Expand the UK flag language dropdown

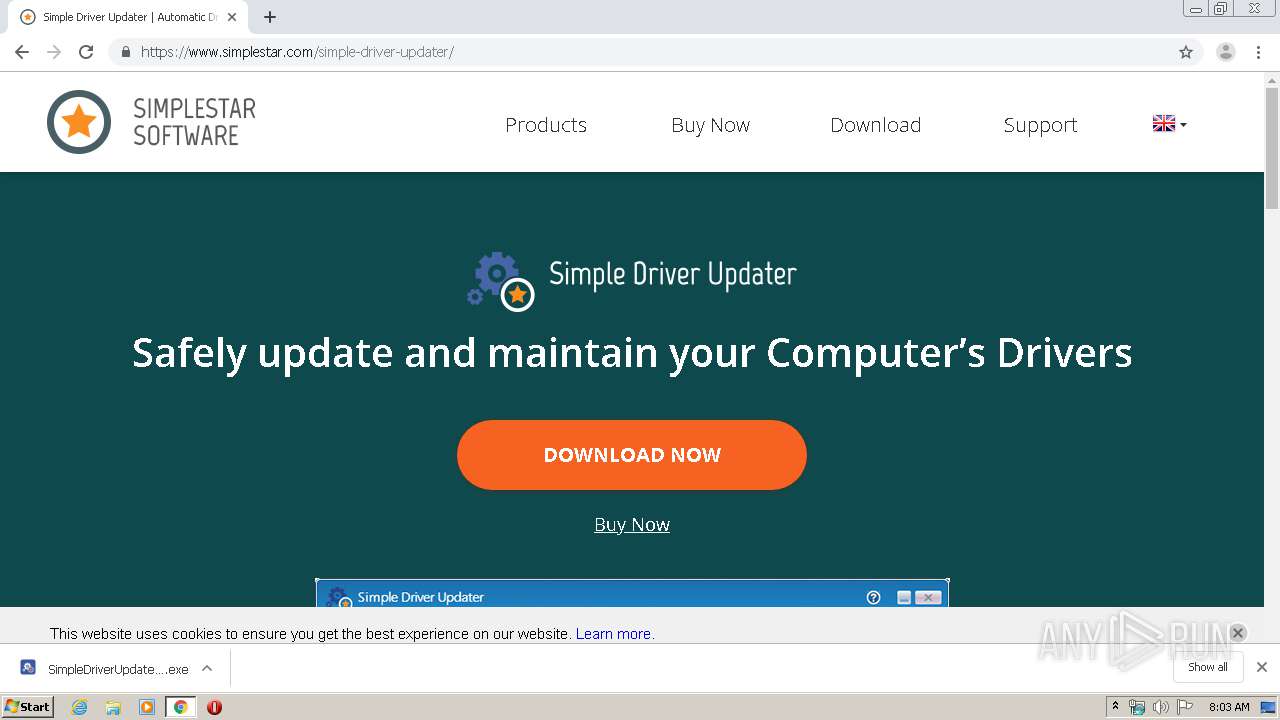[x=1169, y=124]
